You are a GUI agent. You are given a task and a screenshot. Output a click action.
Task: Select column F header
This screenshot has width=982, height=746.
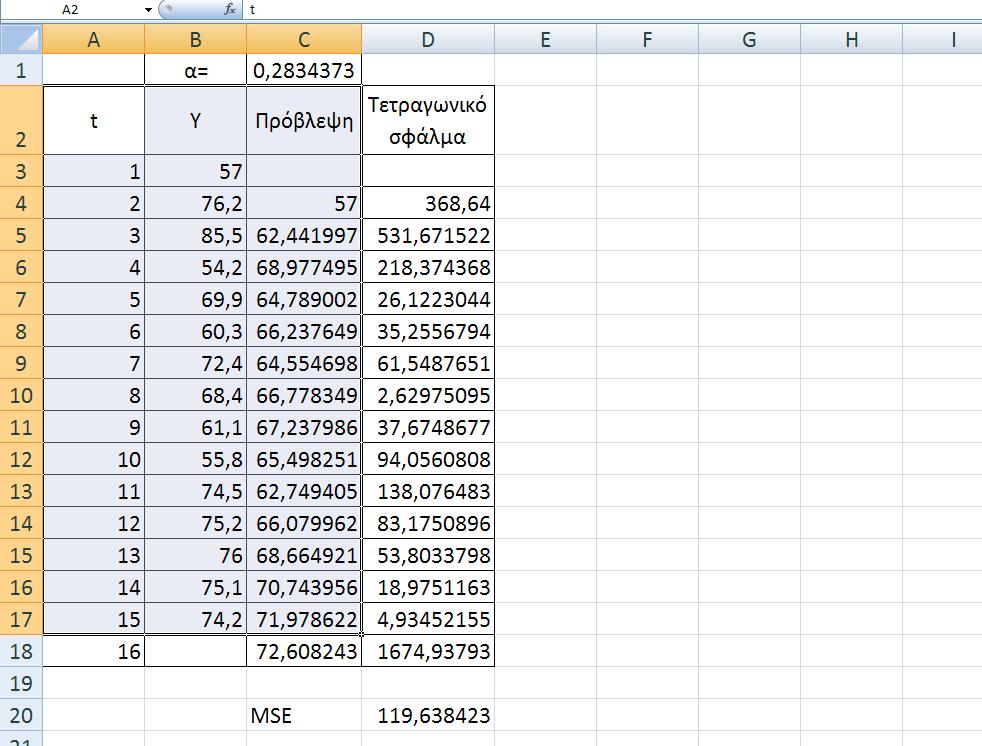point(648,39)
